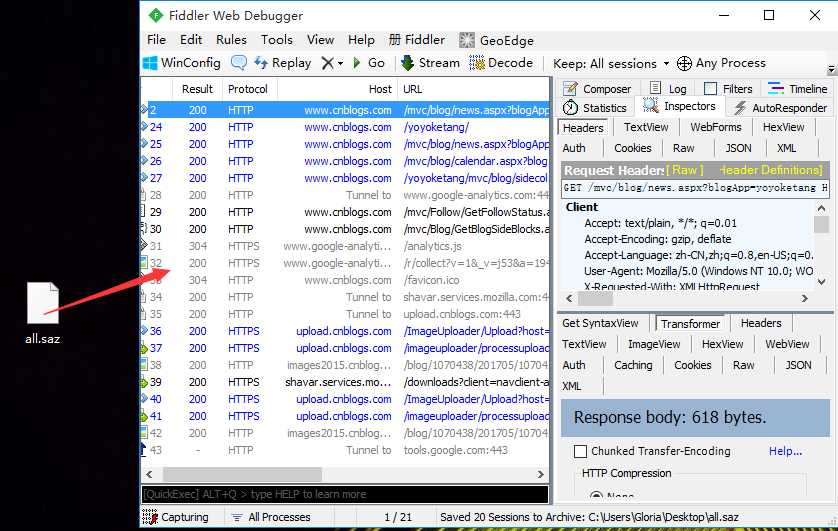Click the Any Process target icon
Screen dimensions: 838x531
coord(684,63)
